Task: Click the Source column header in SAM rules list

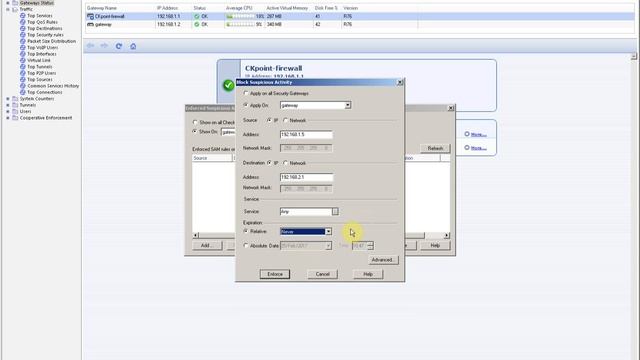Action: [212, 158]
